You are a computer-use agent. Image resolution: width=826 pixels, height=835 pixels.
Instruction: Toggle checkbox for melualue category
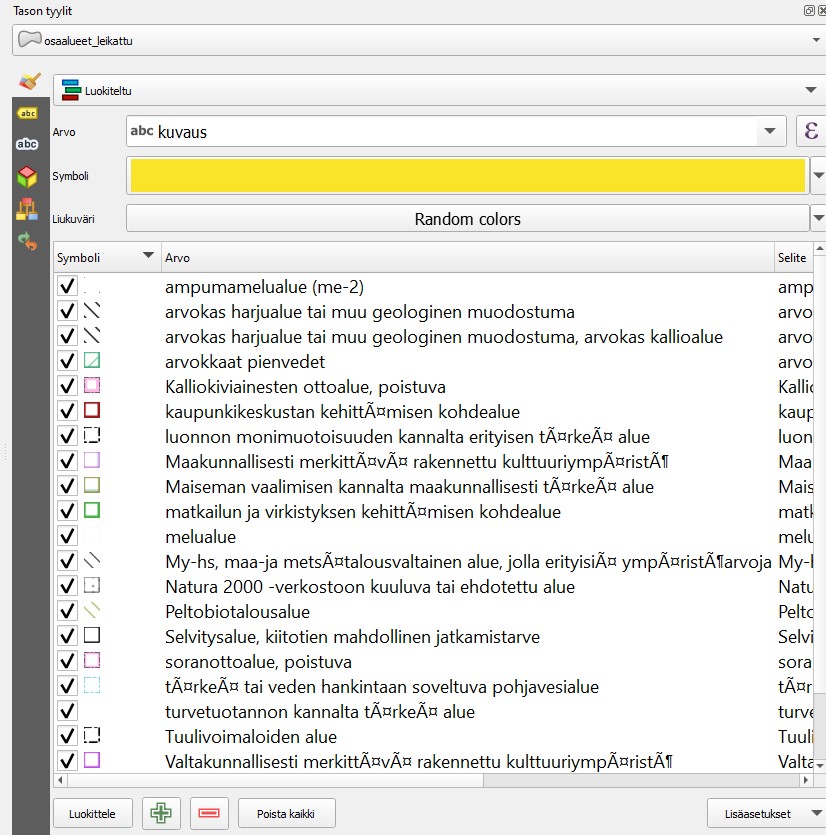tap(67, 536)
